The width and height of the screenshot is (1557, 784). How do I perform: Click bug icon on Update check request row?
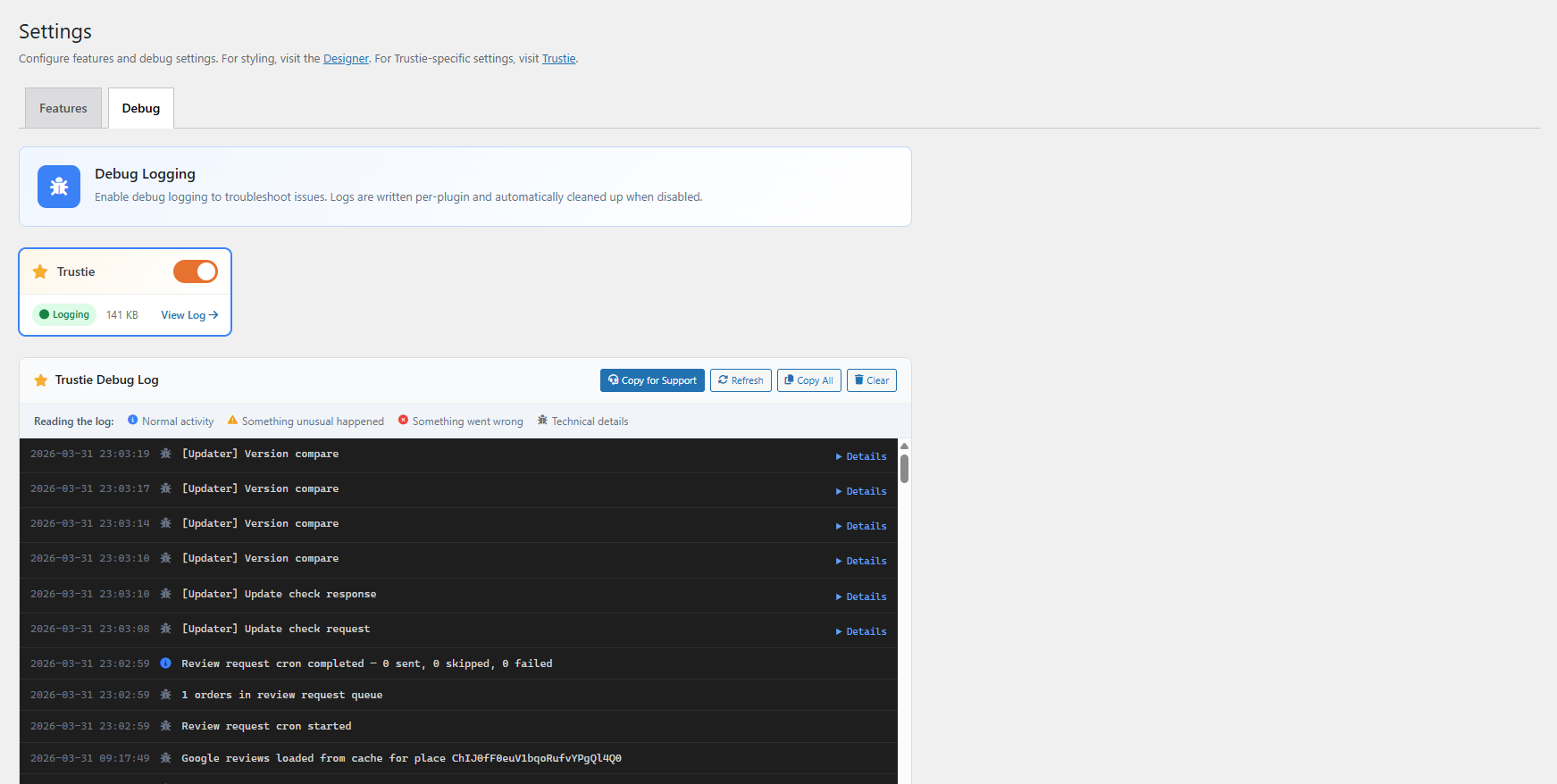point(165,629)
